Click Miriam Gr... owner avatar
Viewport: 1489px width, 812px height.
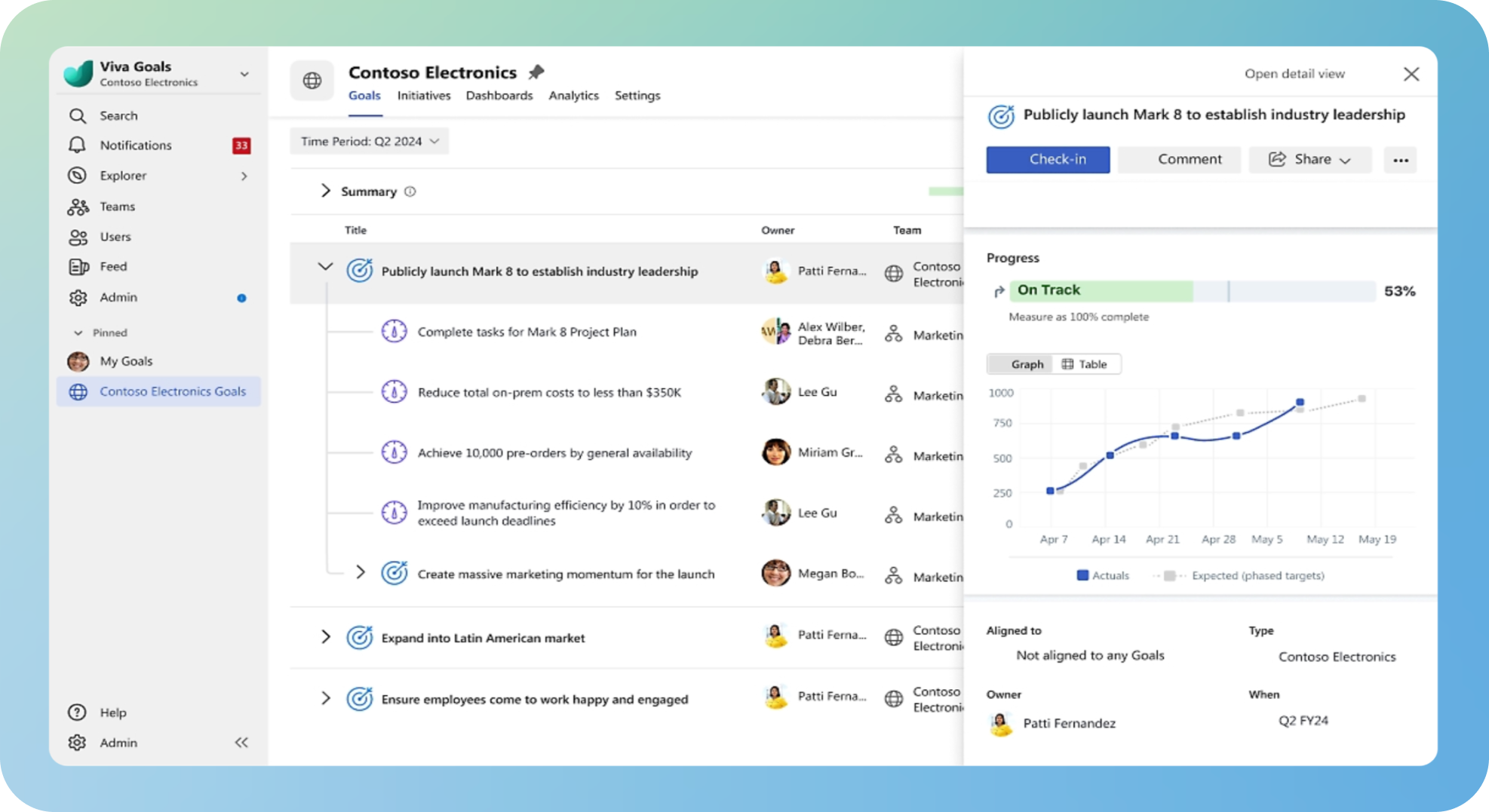tap(775, 452)
